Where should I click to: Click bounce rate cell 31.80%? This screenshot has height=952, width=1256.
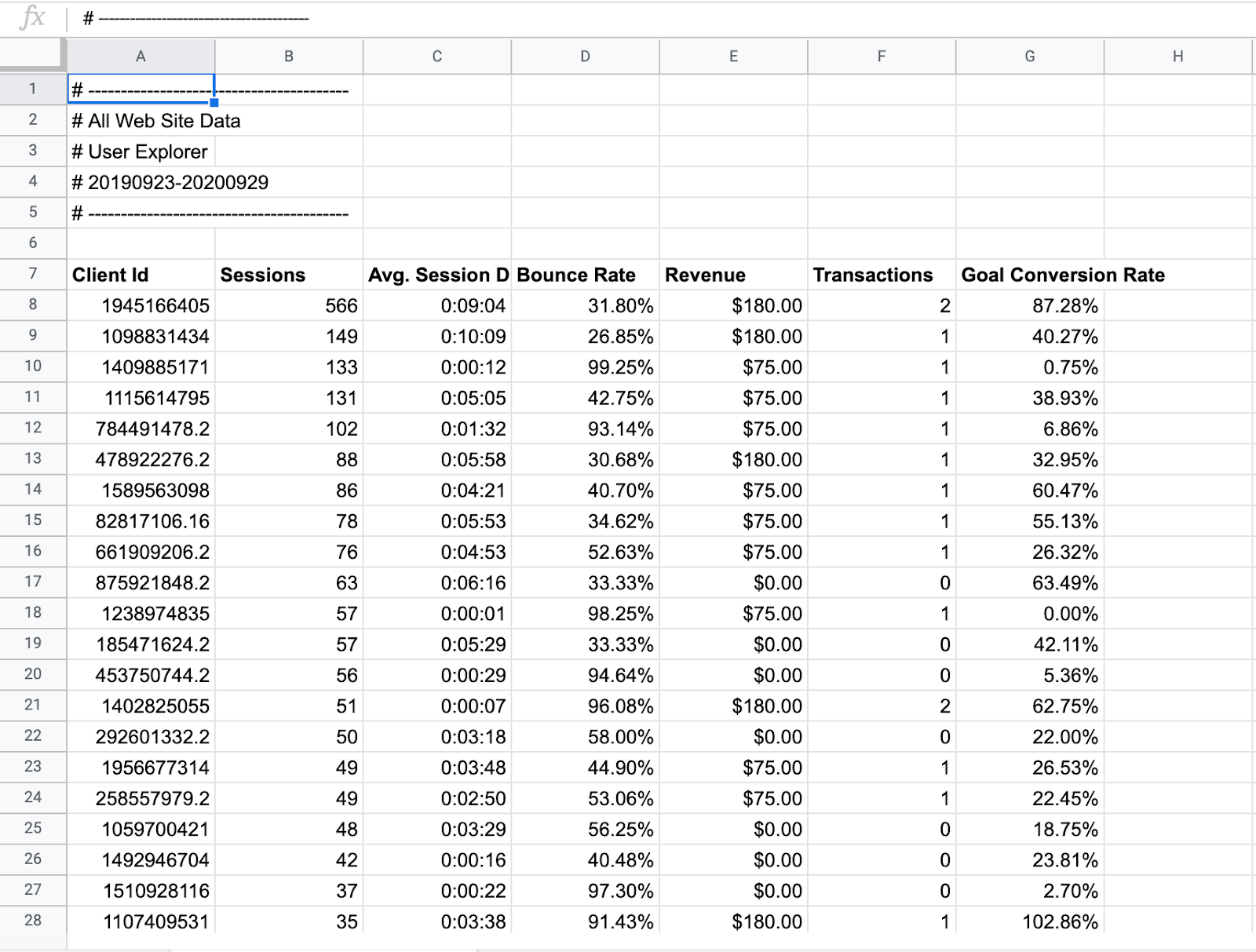point(586,305)
